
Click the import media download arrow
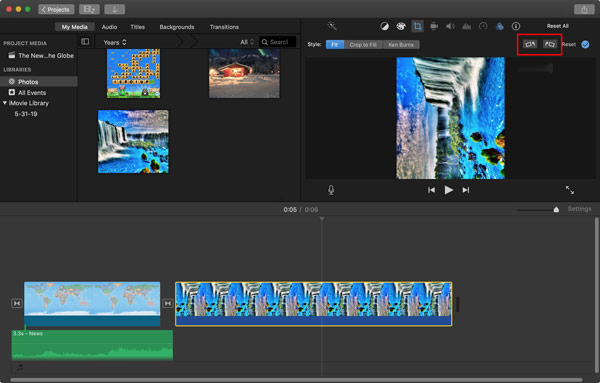coord(114,9)
